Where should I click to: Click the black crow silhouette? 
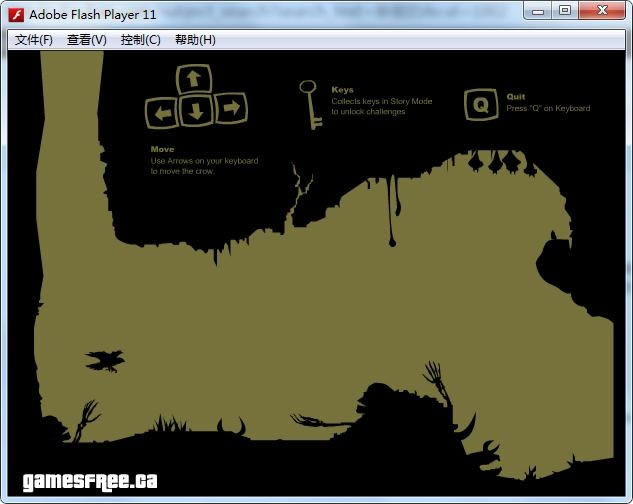[x=105, y=359]
